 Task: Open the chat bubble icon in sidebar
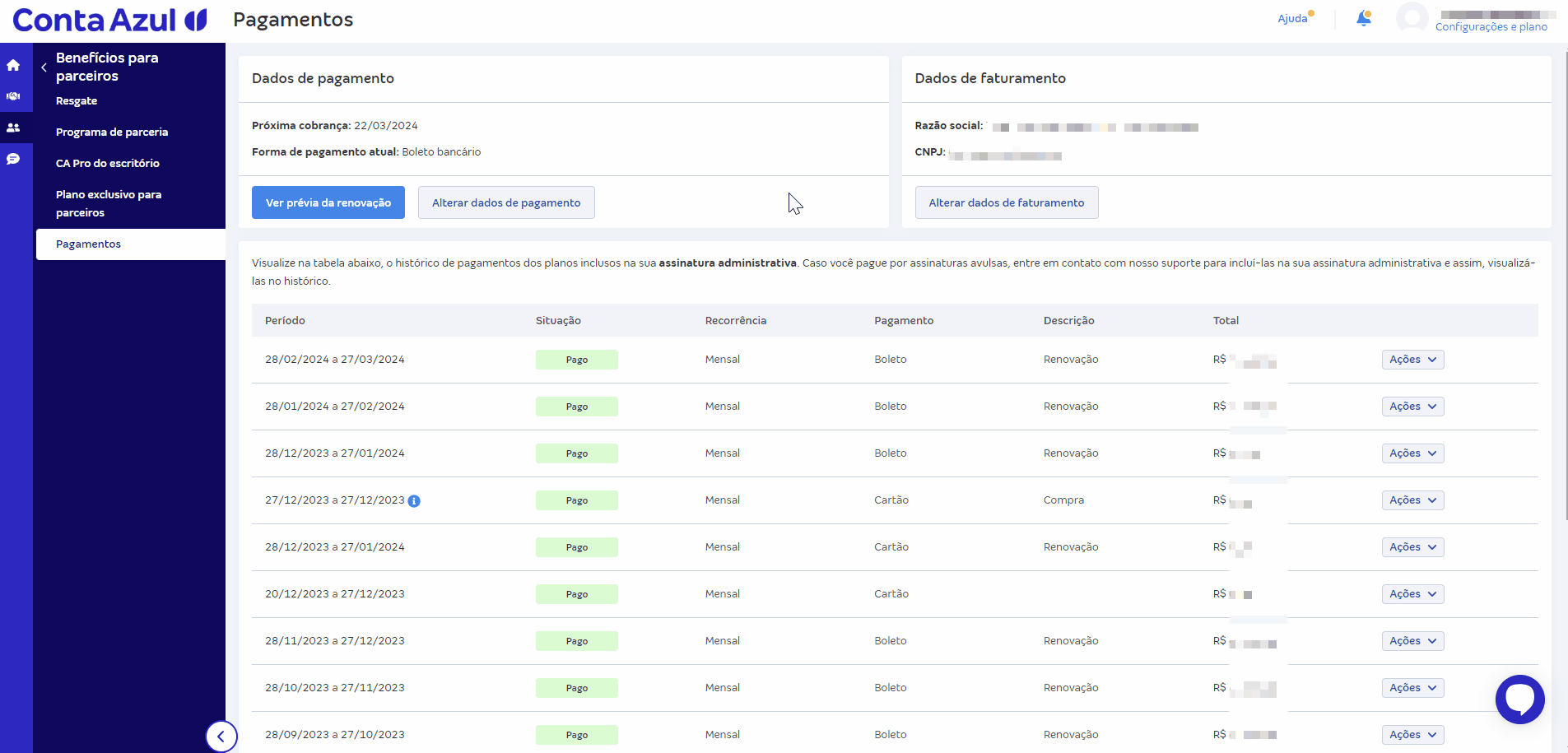coord(13,159)
